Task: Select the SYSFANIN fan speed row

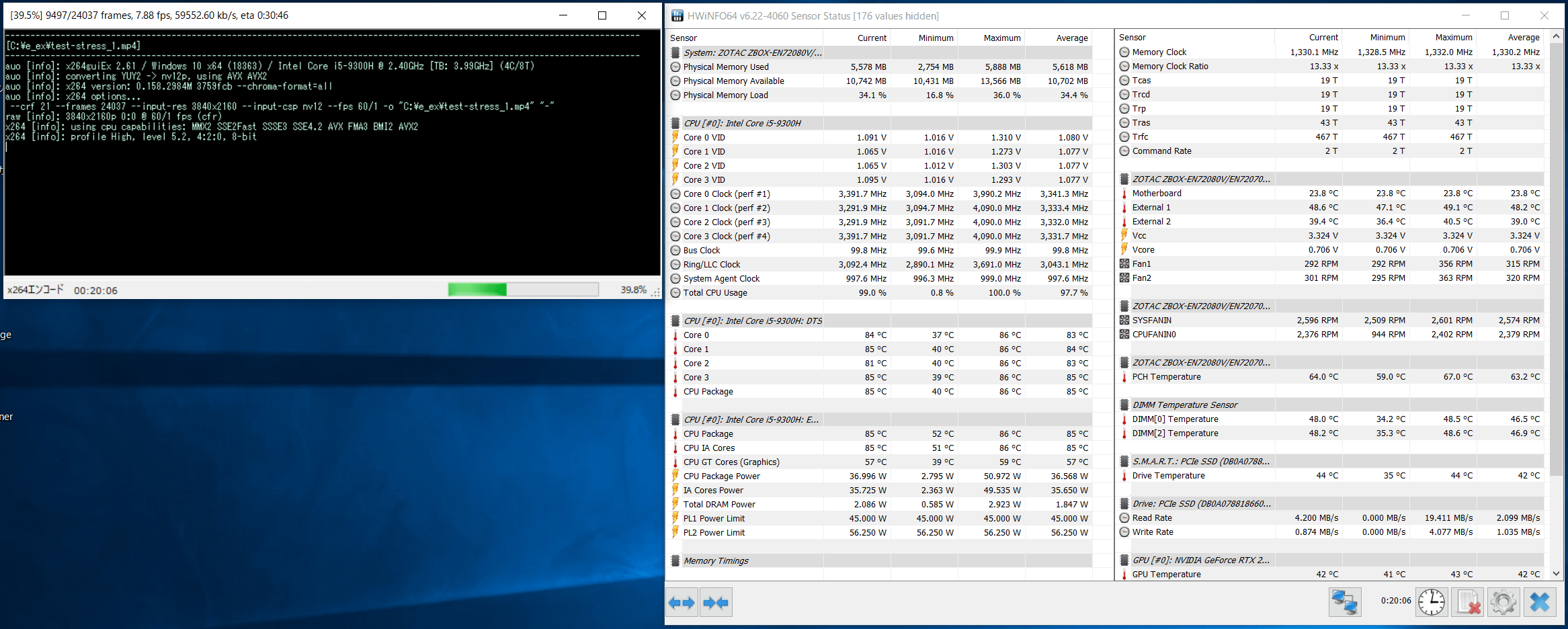Action: point(1151,321)
